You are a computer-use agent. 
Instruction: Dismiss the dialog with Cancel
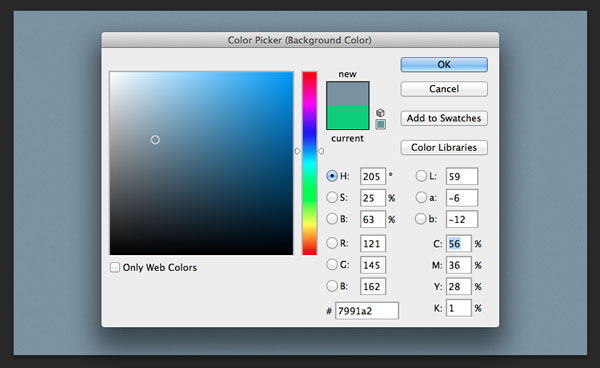point(444,89)
